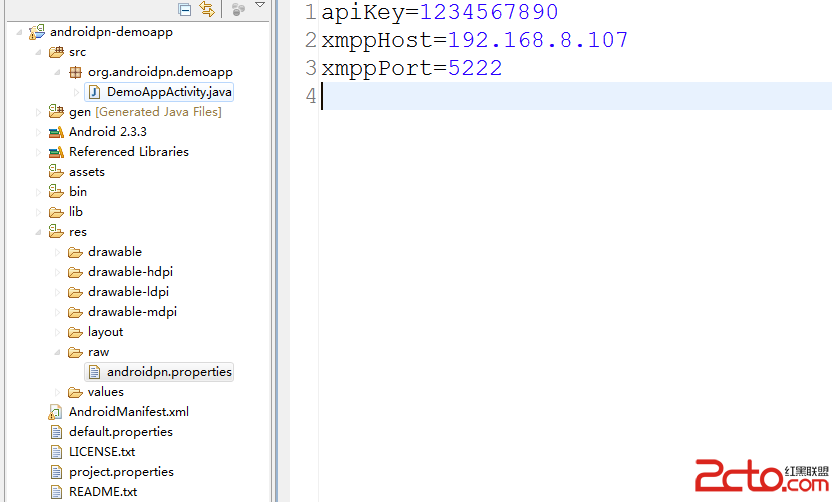Click the gen generated folder icon
Screen dimensions: 832x502
coord(56,111)
